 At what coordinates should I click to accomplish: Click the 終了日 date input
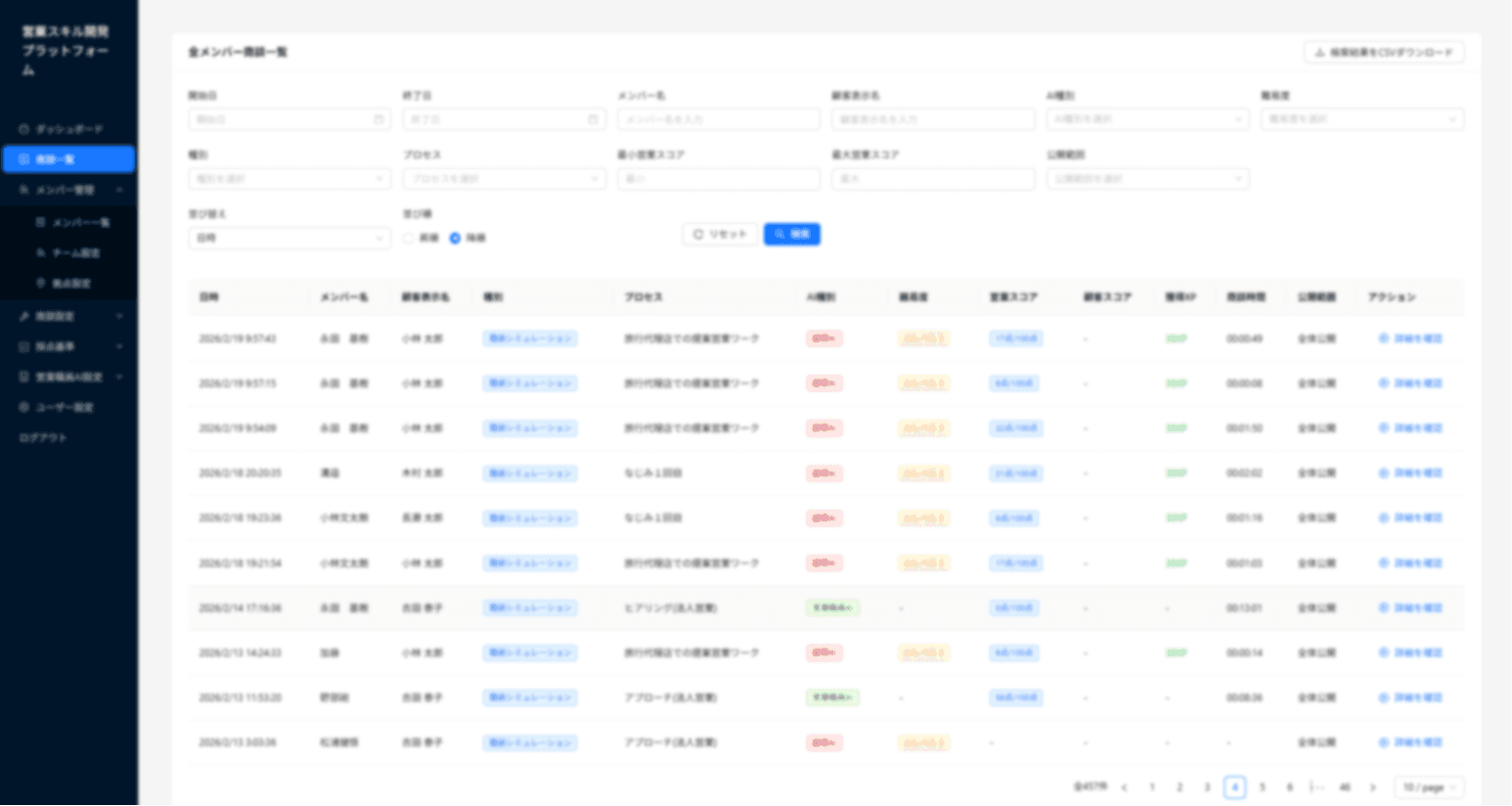(505, 119)
